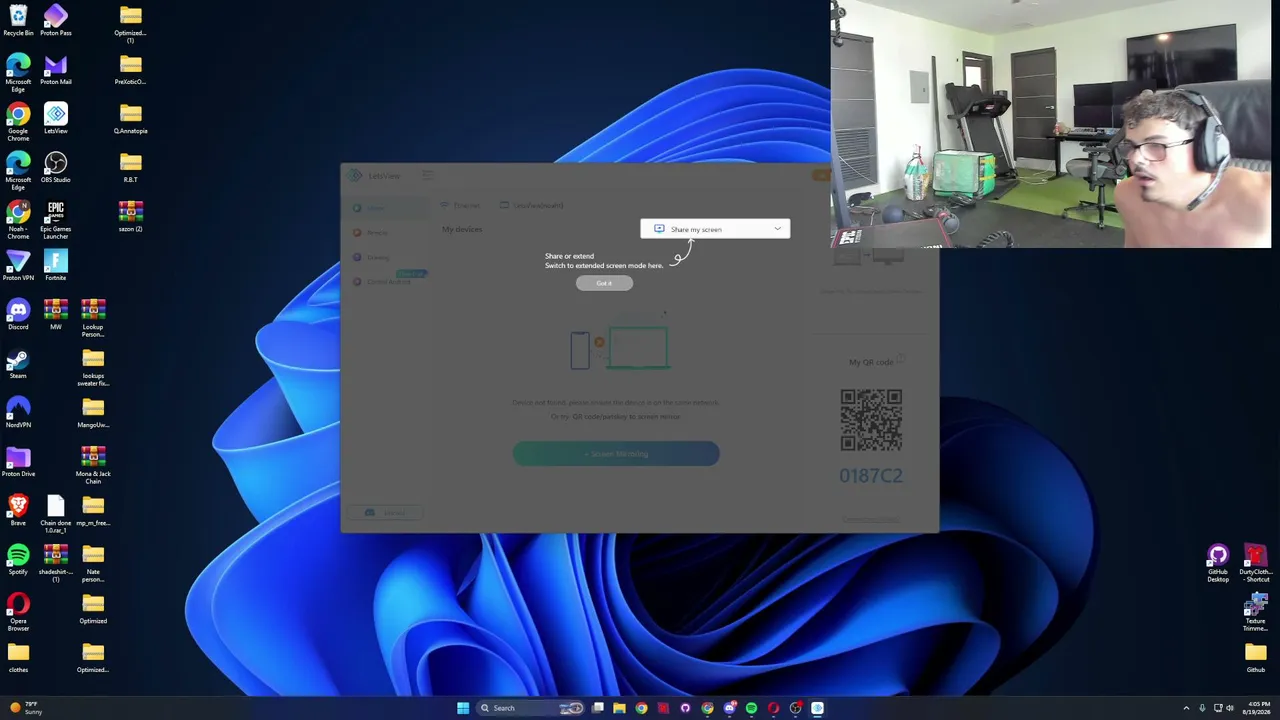Dismiss the tip with Got it button

tap(604, 283)
